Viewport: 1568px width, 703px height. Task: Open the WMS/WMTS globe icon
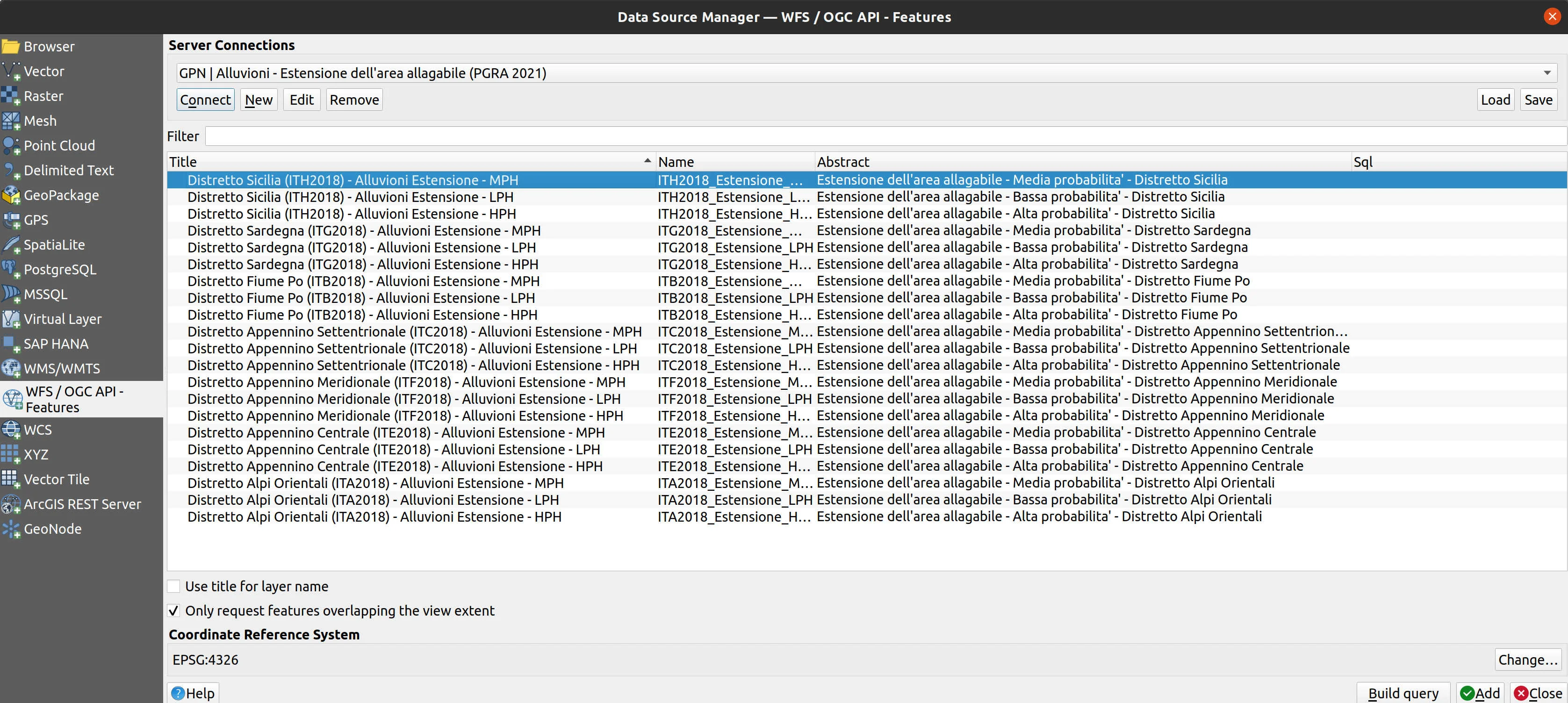[x=11, y=369]
